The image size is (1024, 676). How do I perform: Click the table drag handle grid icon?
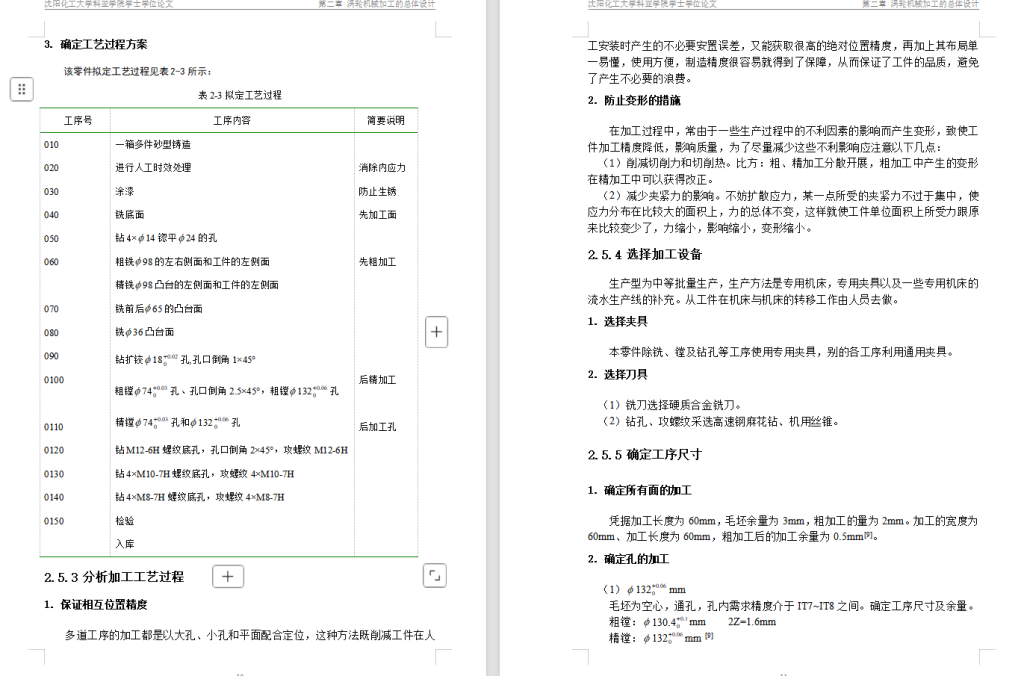click(21, 89)
